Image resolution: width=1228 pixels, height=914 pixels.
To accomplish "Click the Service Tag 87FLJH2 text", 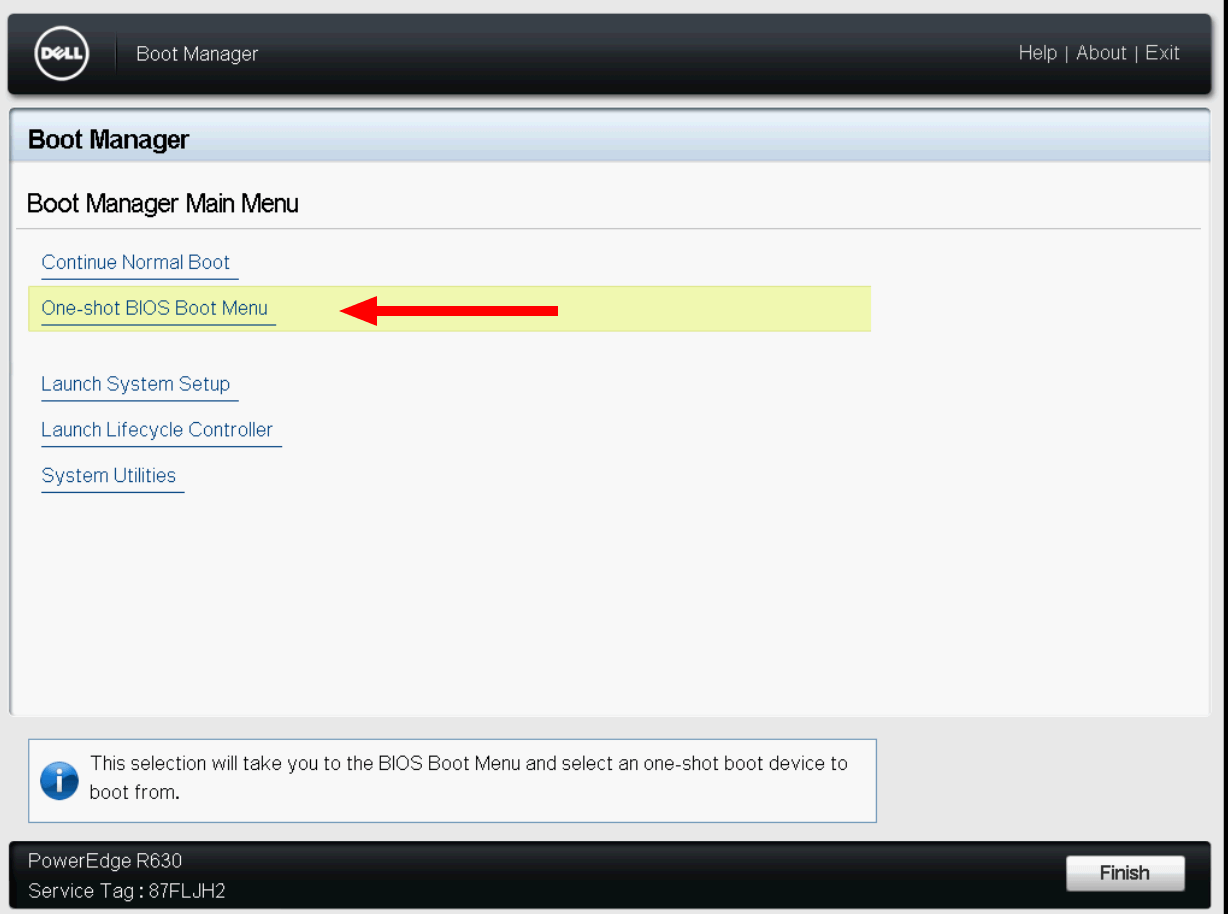I will click(x=127, y=891).
